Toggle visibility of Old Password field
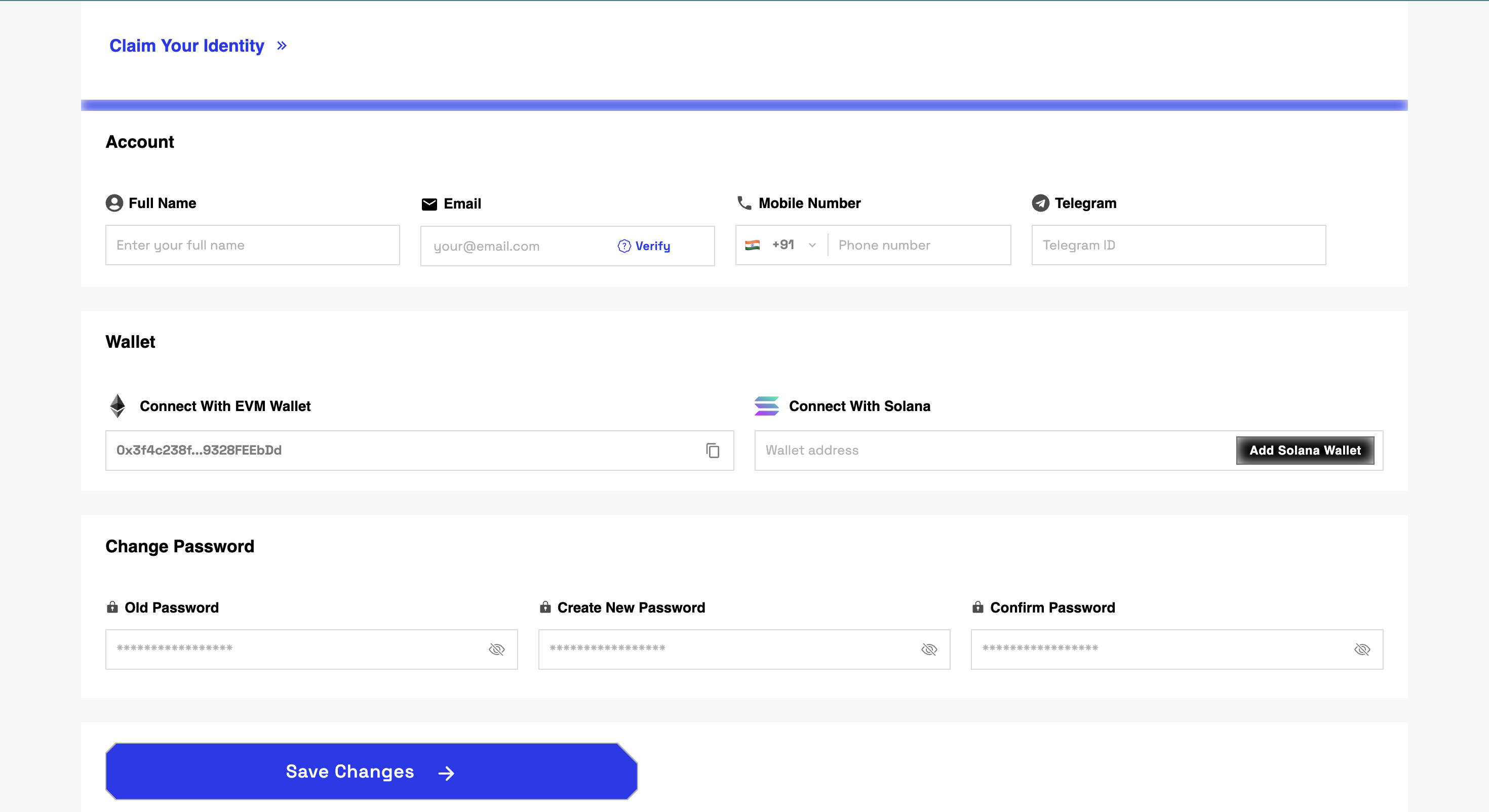 click(496, 649)
